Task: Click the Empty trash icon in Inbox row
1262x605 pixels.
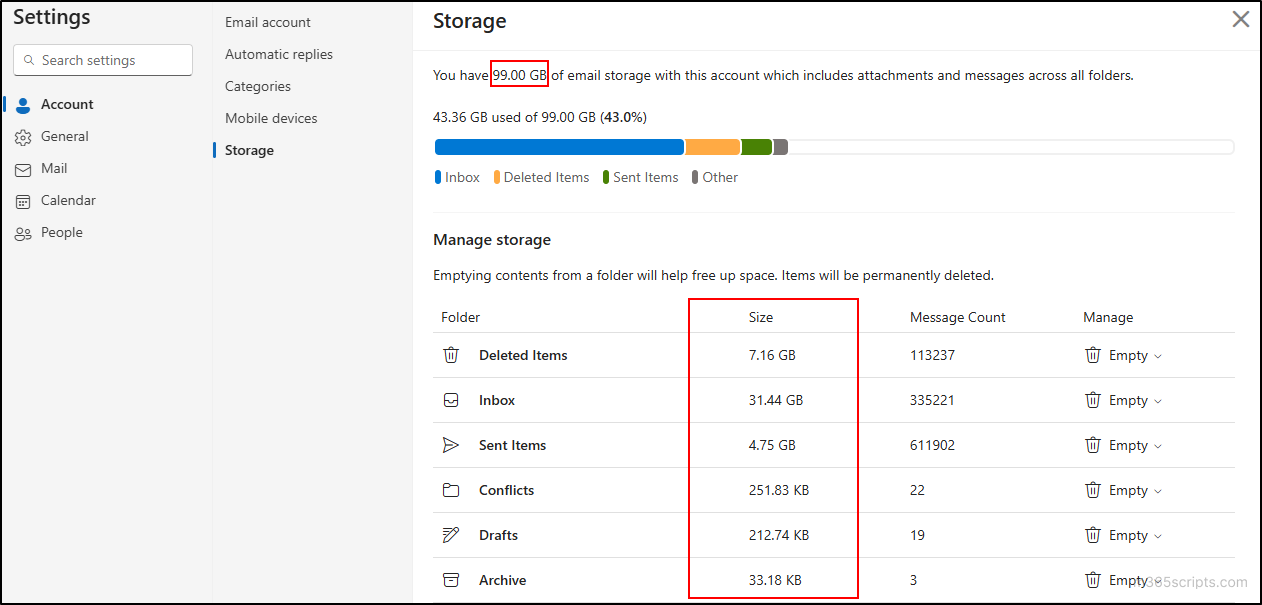Action: [x=1093, y=400]
